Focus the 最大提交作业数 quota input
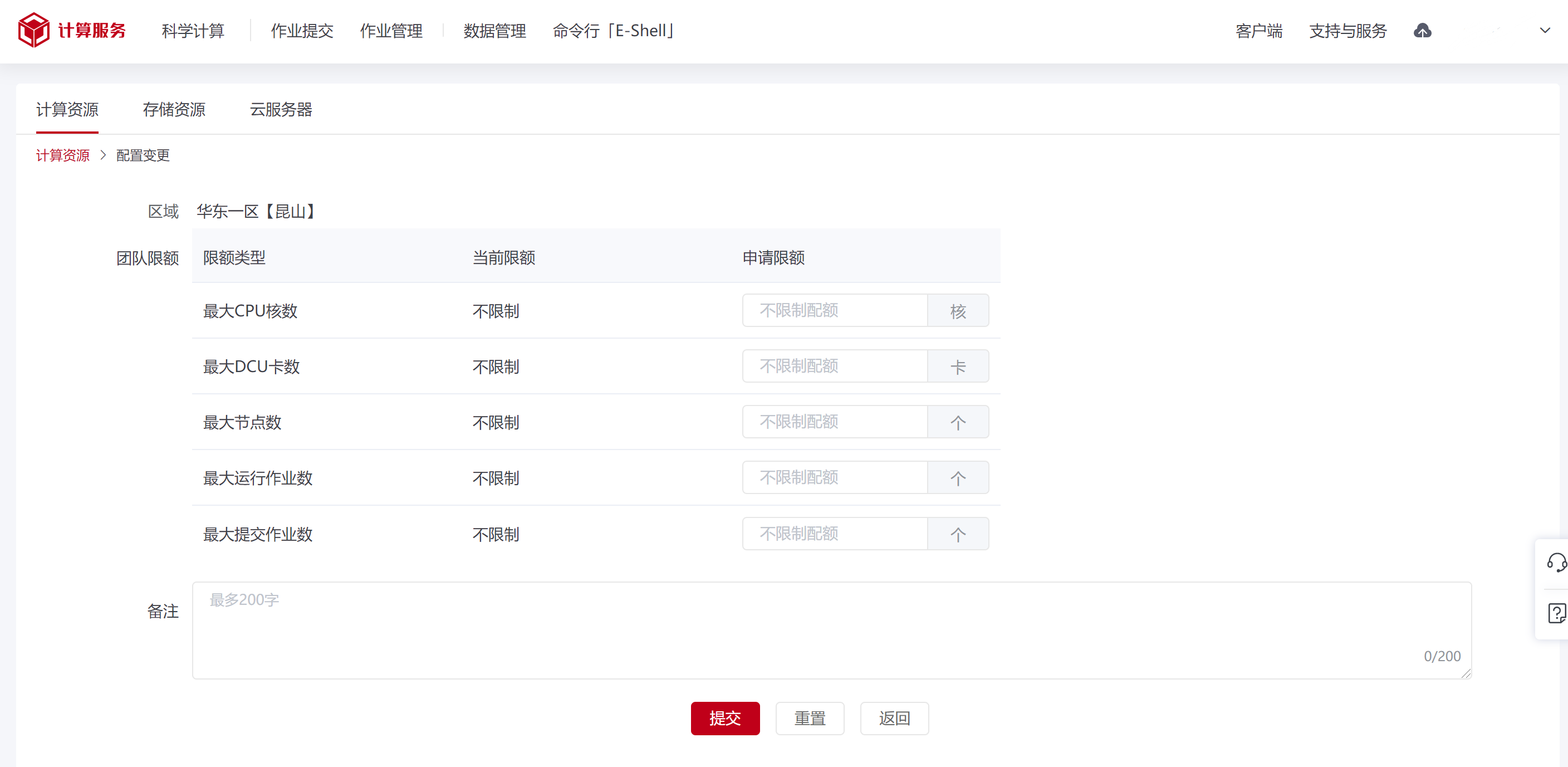The height and width of the screenshot is (767, 1568). [x=835, y=534]
